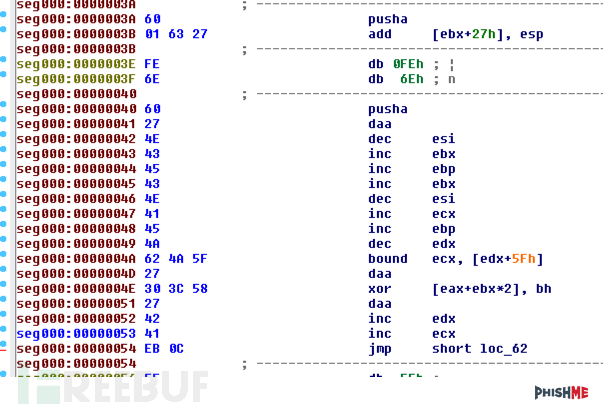This screenshot has width=603, height=411.
Task: Select opcode byte 45 at 00000044
Action: point(152,169)
